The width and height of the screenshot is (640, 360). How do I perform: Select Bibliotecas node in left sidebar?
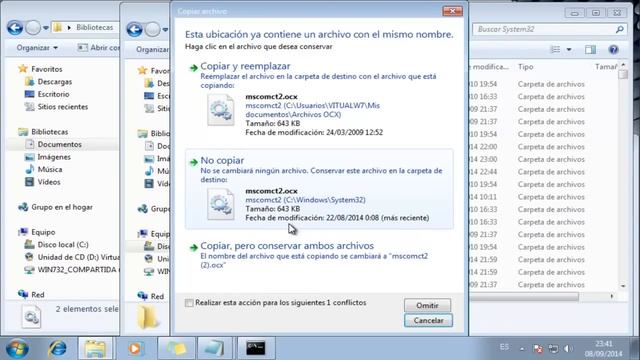click(49, 132)
